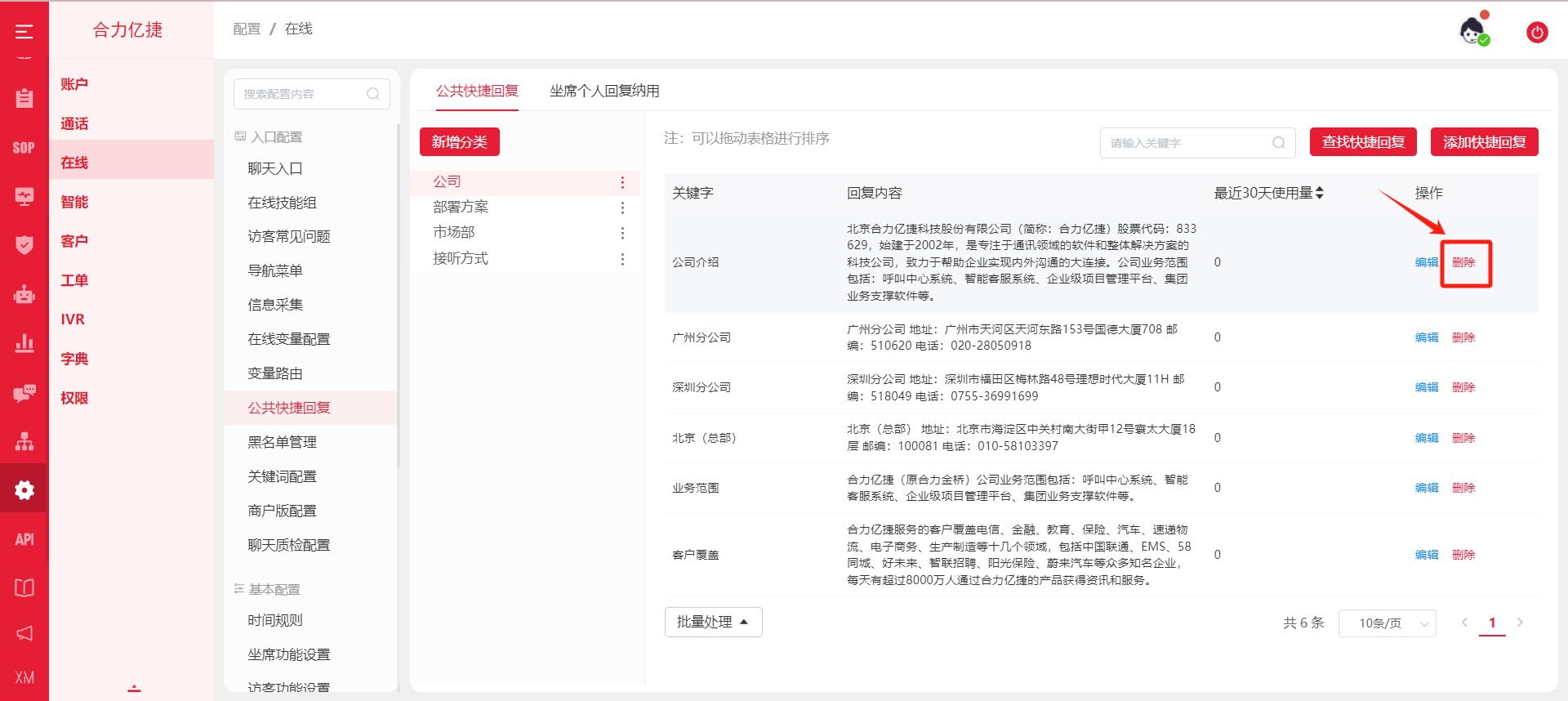Click the search icon in config search box
Screen dimensions: 1568x701
(x=373, y=94)
